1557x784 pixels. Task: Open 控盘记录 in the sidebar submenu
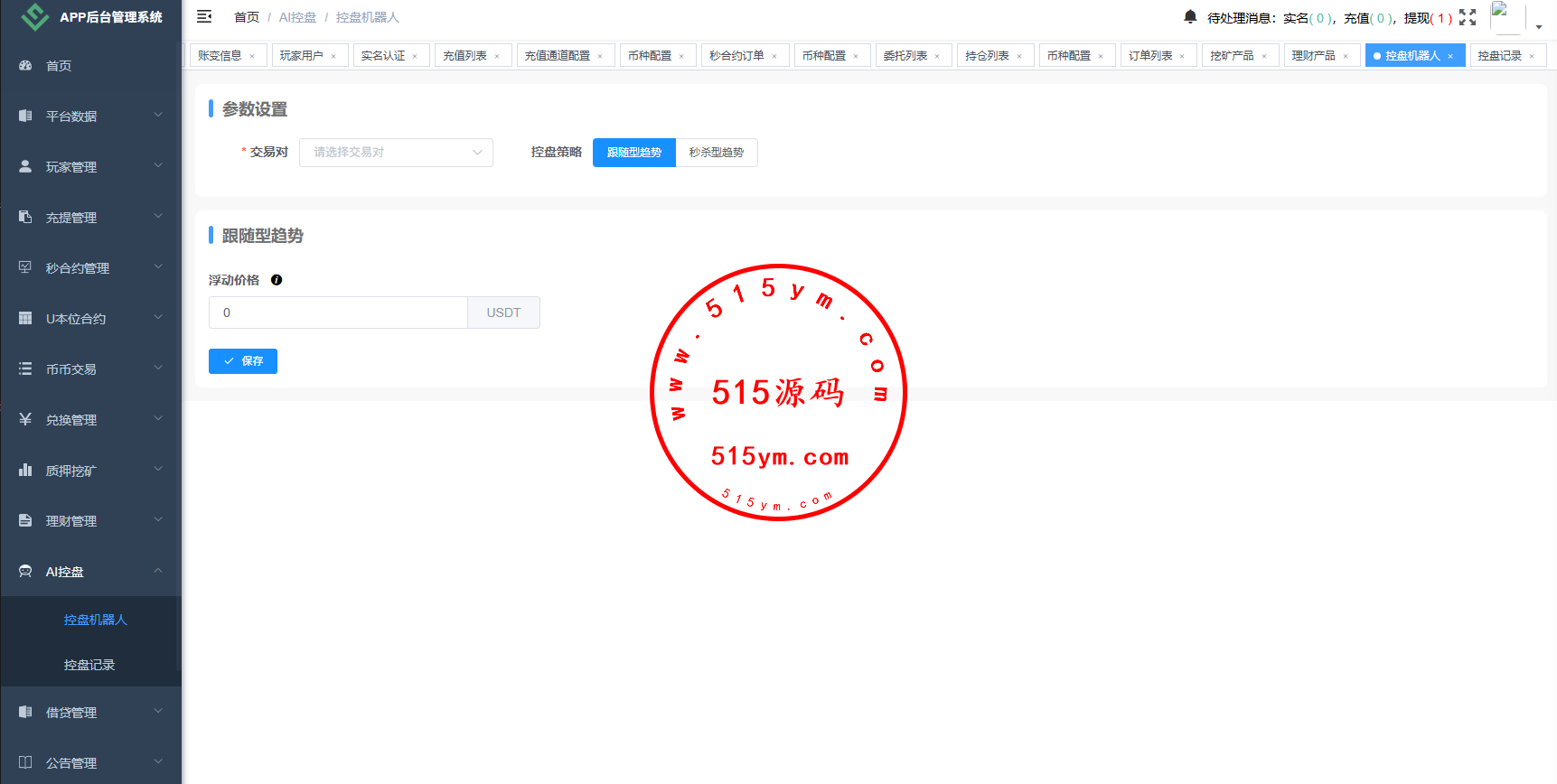[x=89, y=665]
